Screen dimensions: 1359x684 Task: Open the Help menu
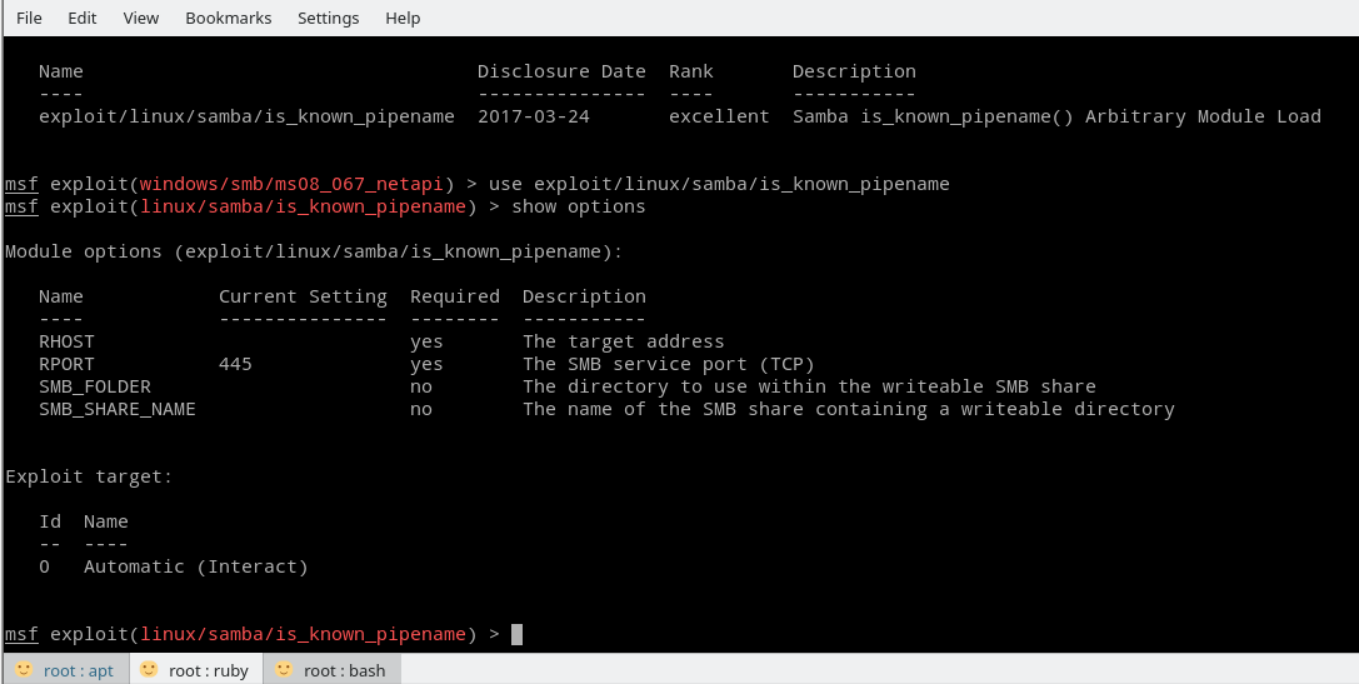[403, 18]
